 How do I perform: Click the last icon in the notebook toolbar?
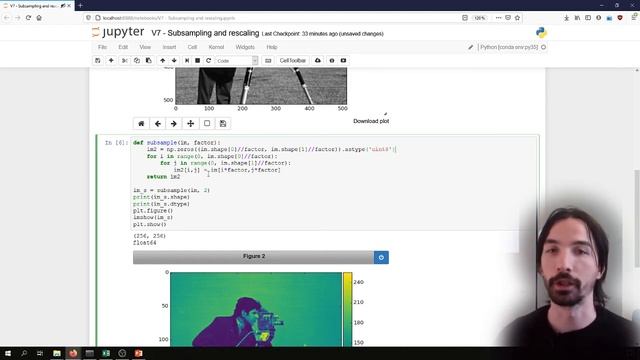pos(343,60)
